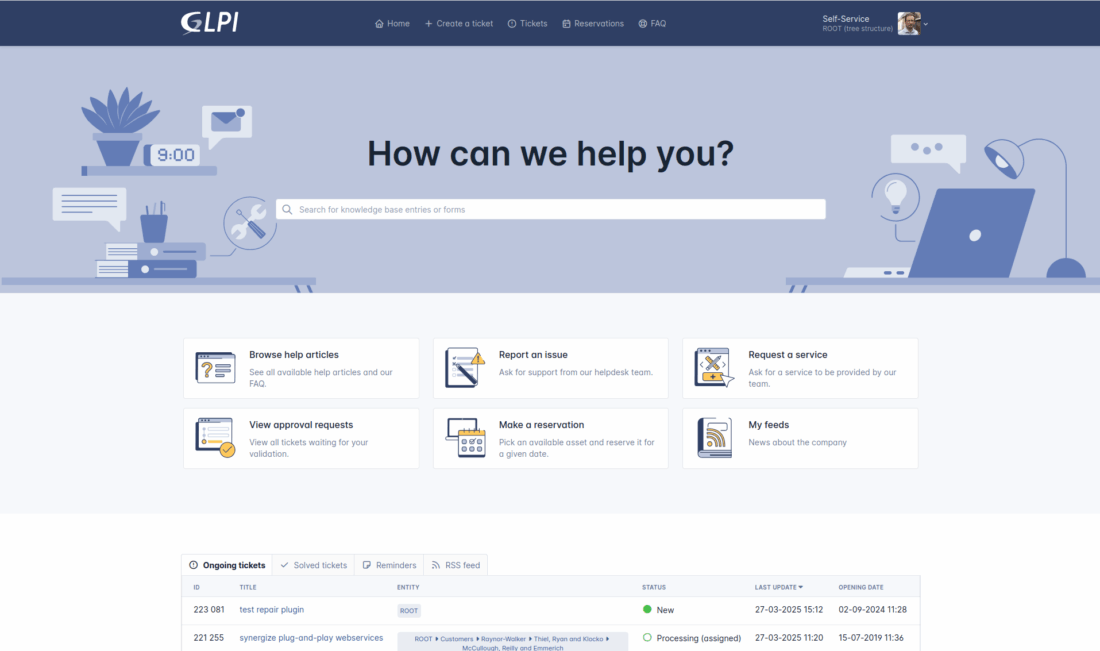Viewport: 1100px width, 651px height.
Task: Select Create a ticket in navbar
Action: point(459,23)
